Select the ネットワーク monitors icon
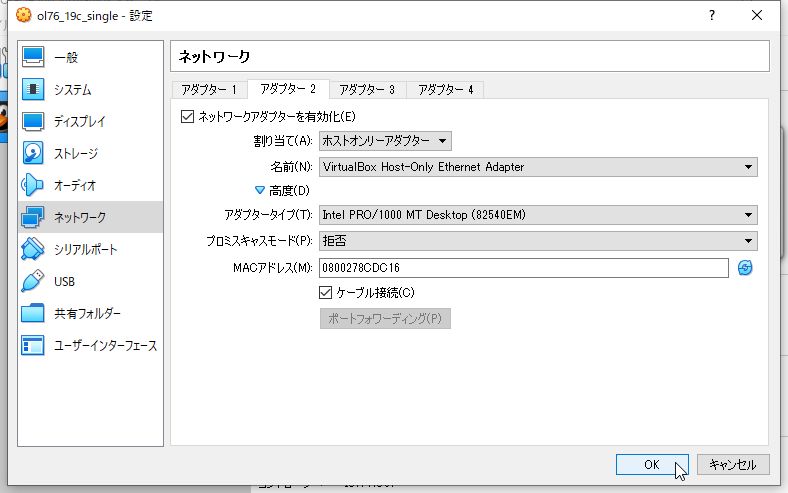 click(33, 217)
